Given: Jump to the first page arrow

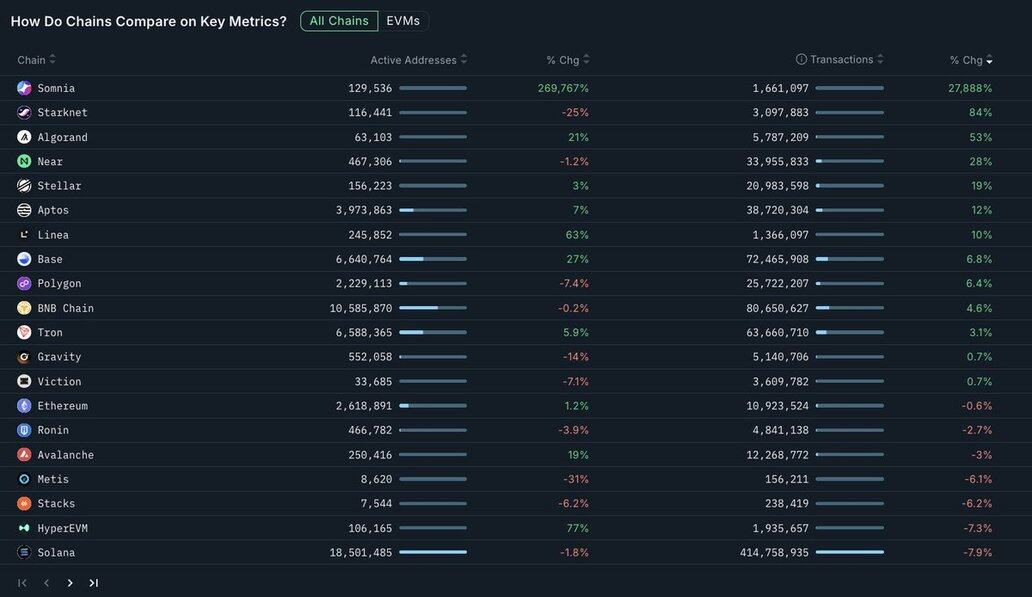Looking at the screenshot, I should click(x=22, y=583).
